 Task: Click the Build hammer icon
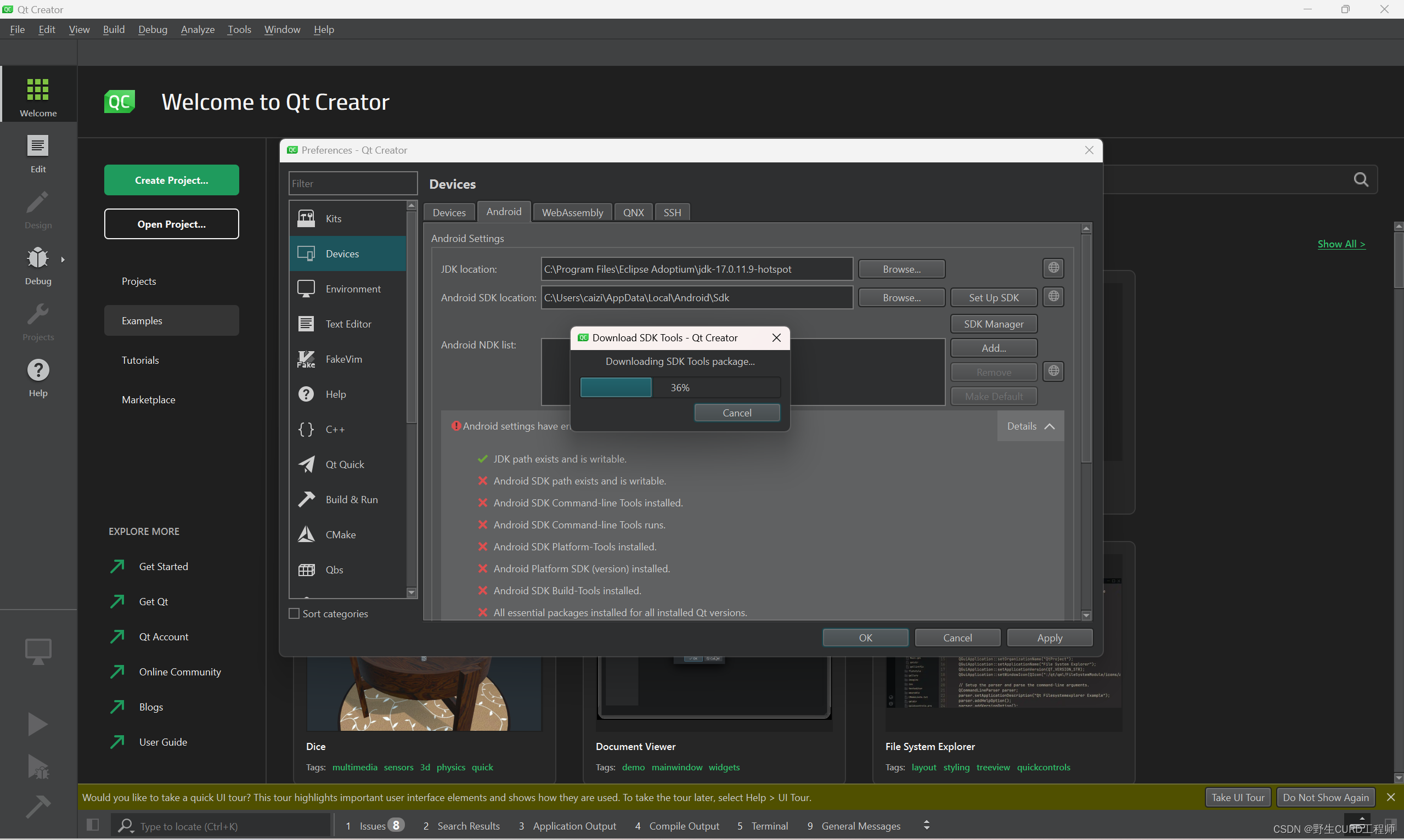pyautogui.click(x=38, y=807)
